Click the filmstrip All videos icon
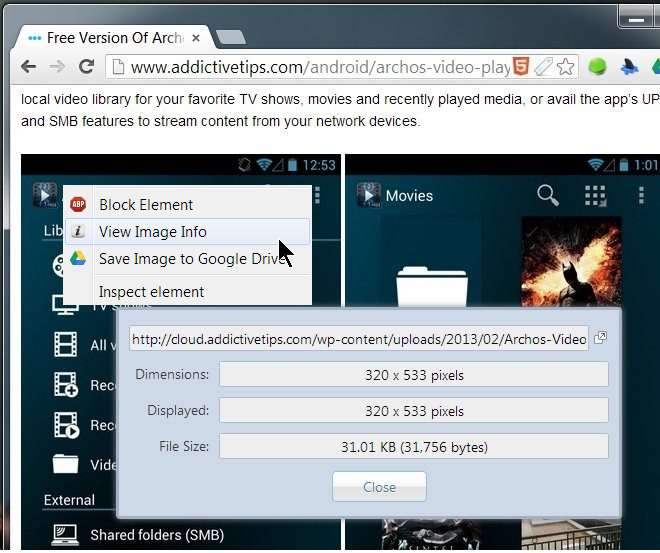This screenshot has width=660, height=553. coord(66,344)
